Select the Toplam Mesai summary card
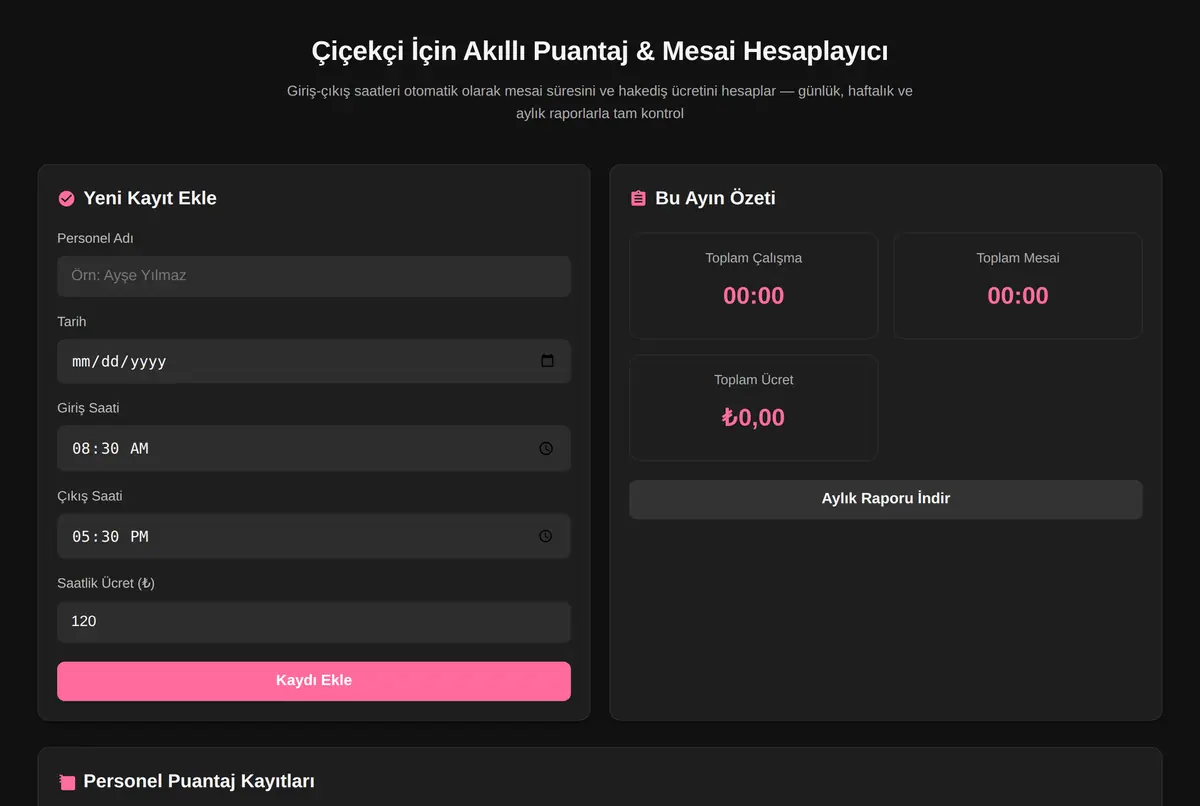1200x806 pixels. pyautogui.click(x=1018, y=286)
